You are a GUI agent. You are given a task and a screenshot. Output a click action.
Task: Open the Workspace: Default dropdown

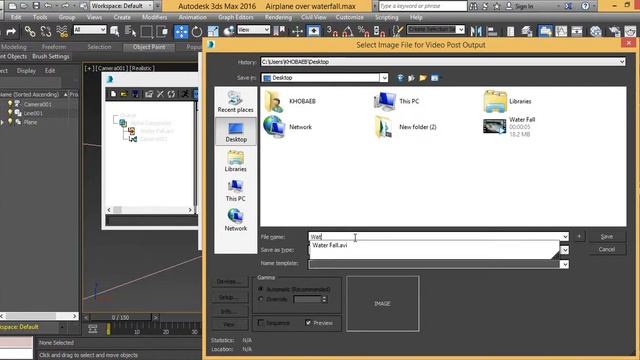(121, 6)
